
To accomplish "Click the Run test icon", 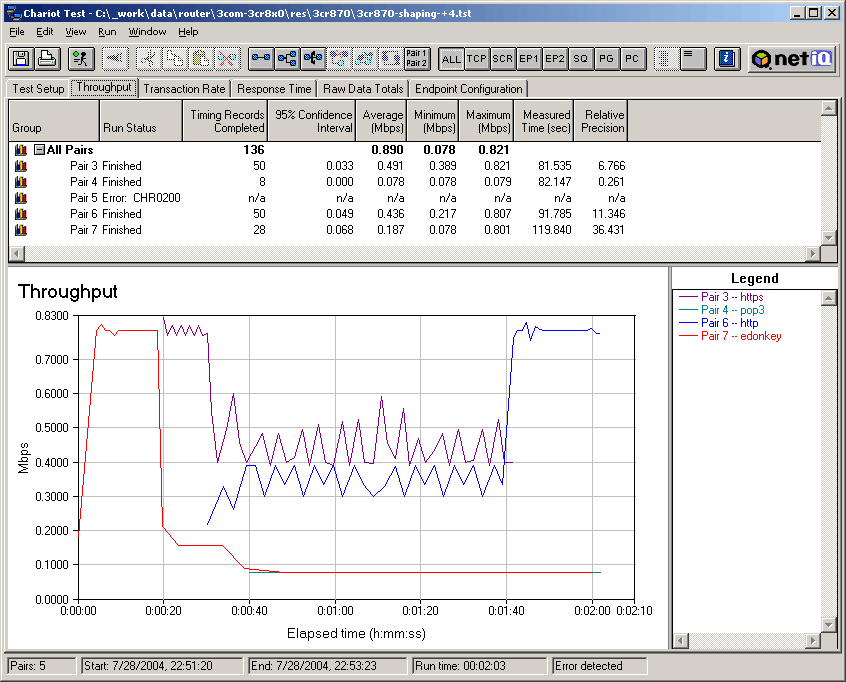I will 82,59.
